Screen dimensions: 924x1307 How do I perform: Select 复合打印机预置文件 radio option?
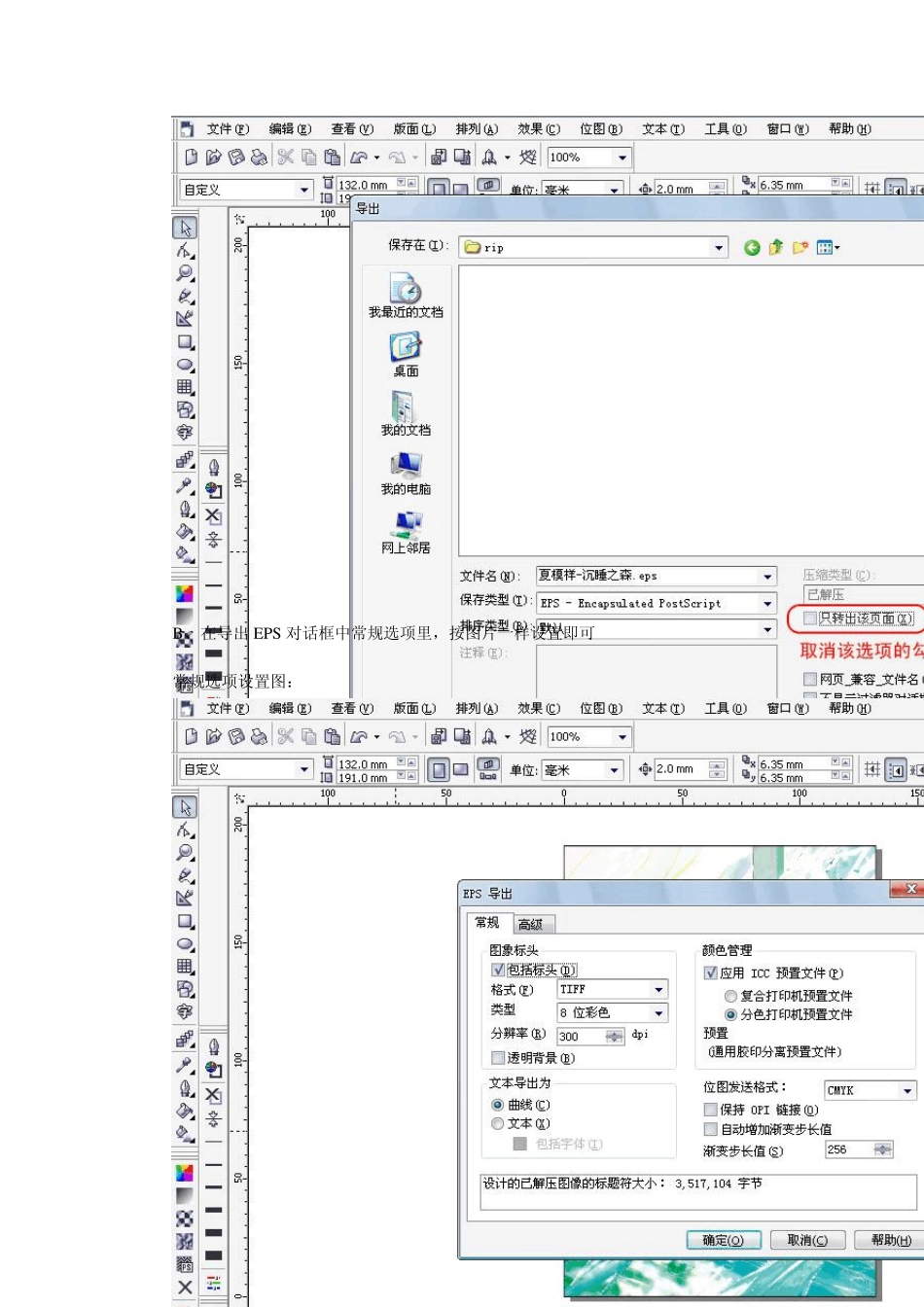tap(730, 996)
